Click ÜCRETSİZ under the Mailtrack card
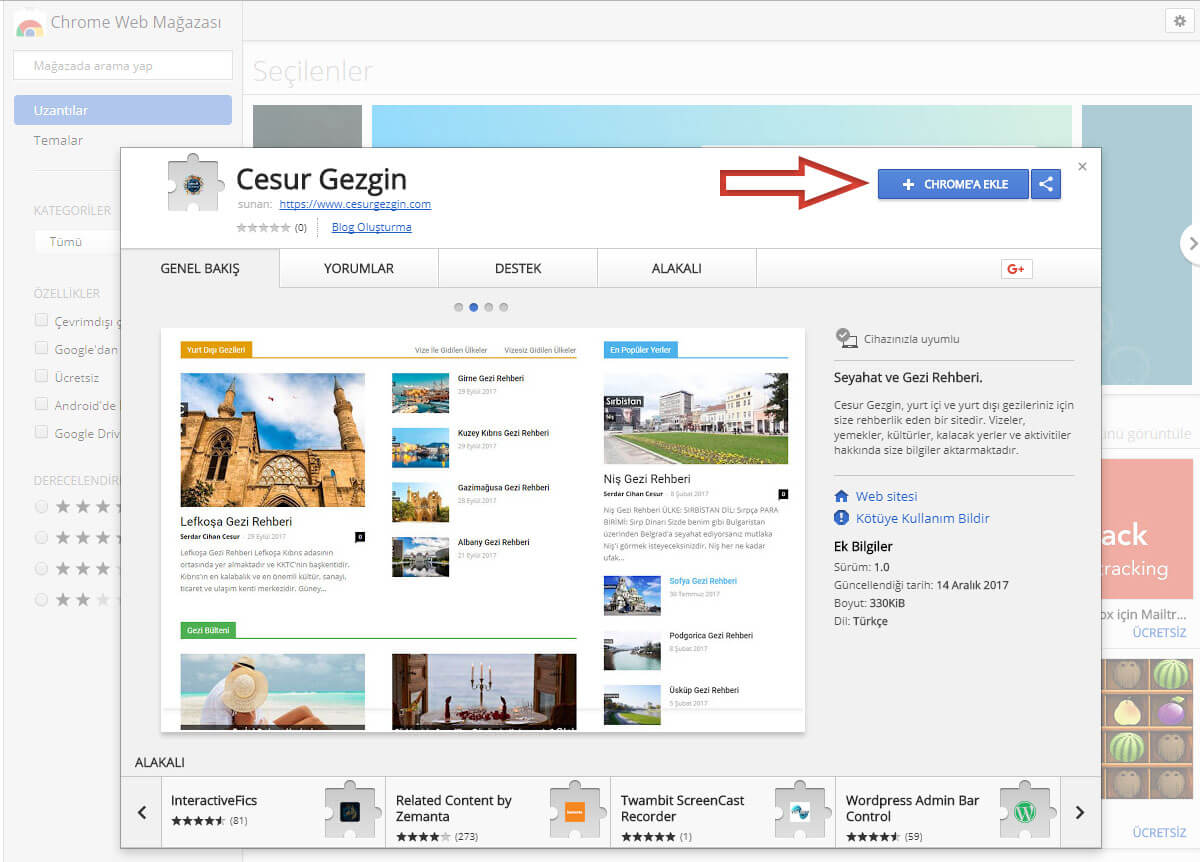Viewport: 1200px width, 862px height. coord(1159,633)
